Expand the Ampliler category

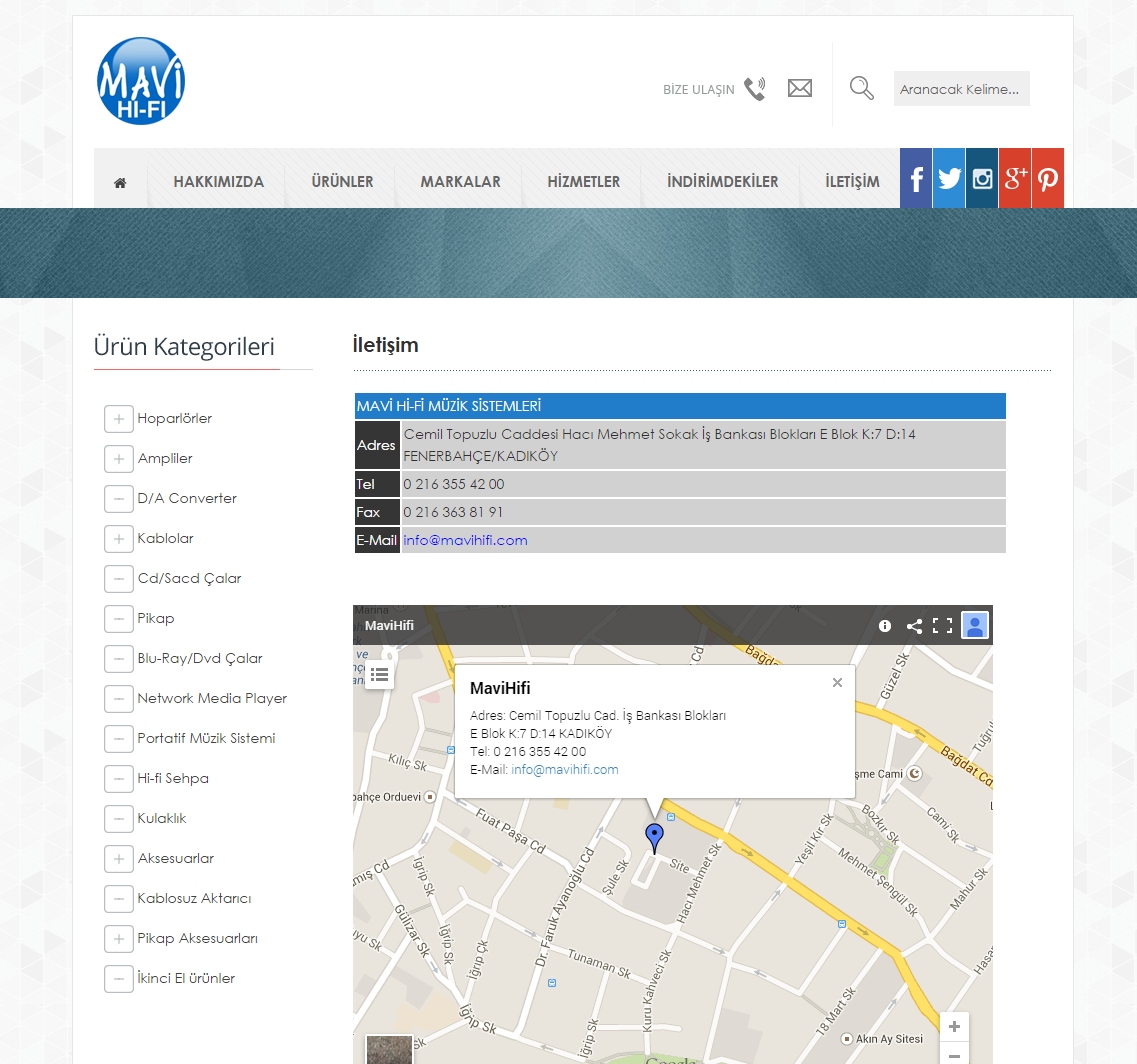coord(119,458)
